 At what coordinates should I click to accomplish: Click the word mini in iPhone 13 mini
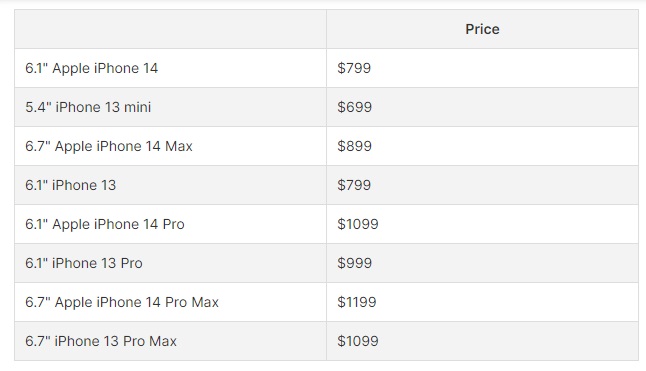pyautogui.click(x=138, y=107)
